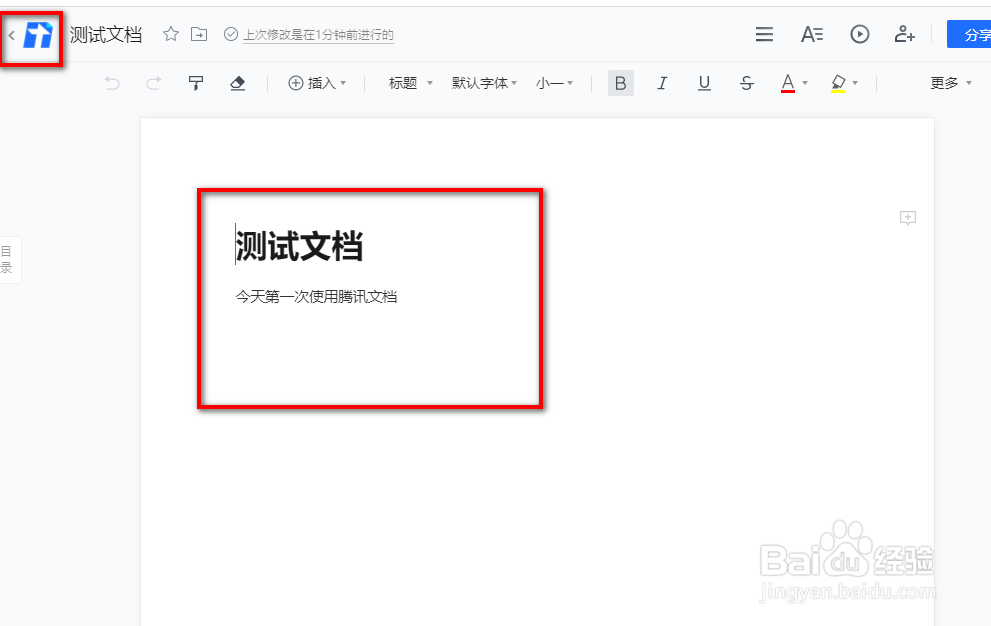Click the saved status checkmark icon
The height and width of the screenshot is (626, 991).
point(231,34)
